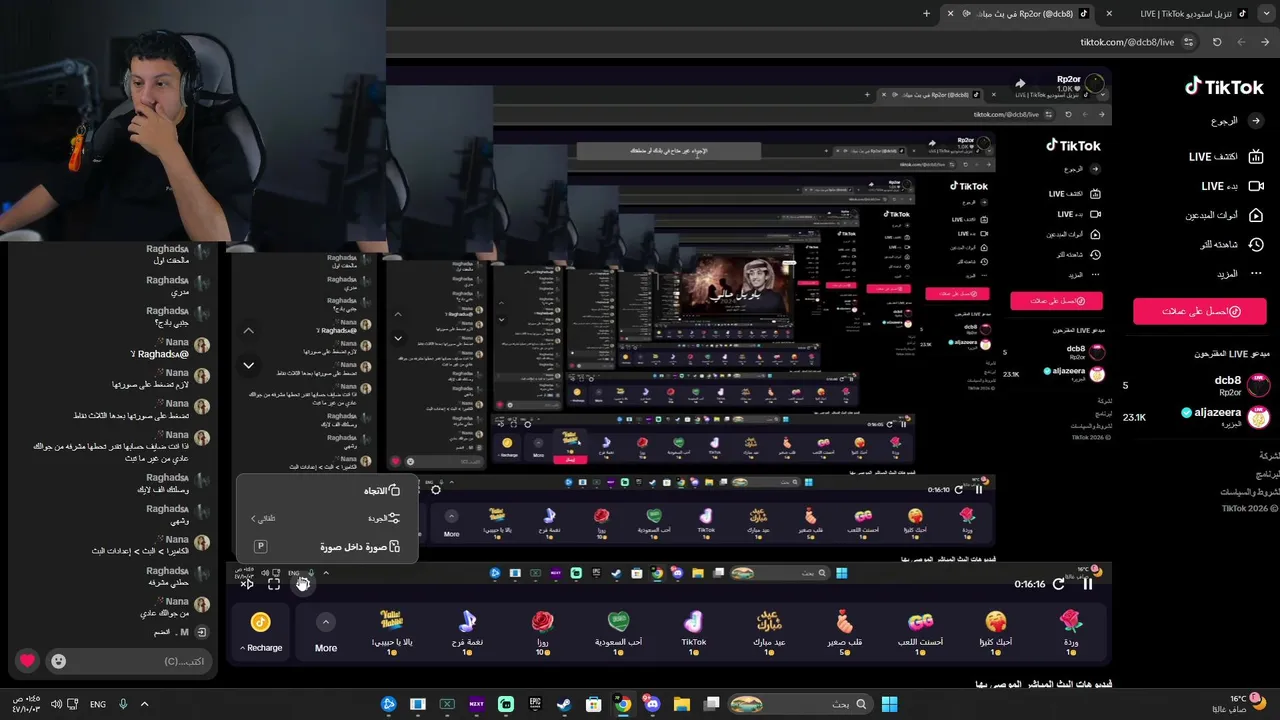Choose الاتجاه in the player popup

click(x=326, y=490)
